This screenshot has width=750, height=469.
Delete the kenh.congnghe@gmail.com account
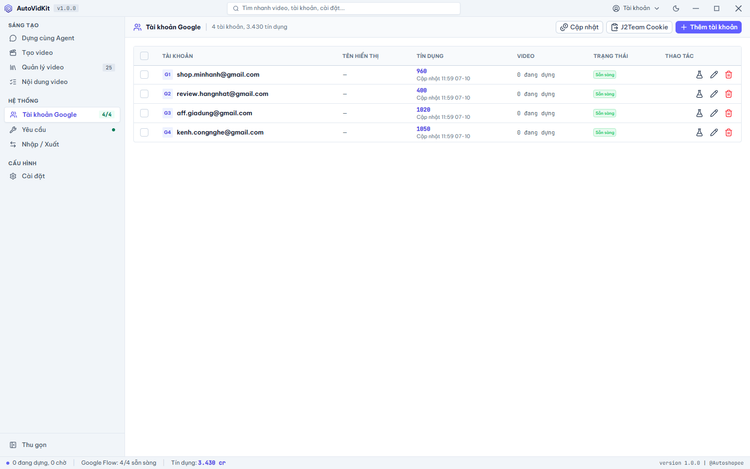coord(728,132)
